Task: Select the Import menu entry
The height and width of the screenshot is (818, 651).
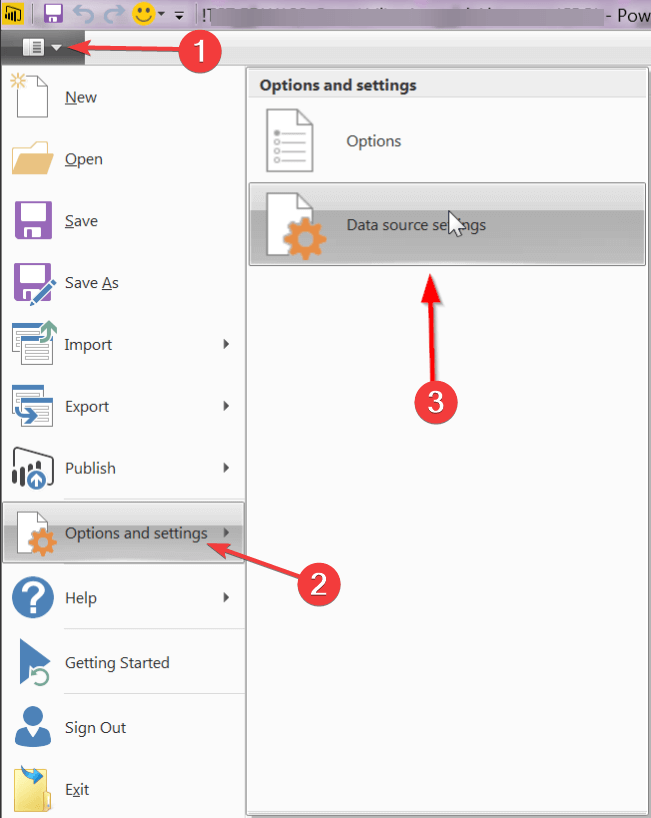Action: [x=124, y=344]
